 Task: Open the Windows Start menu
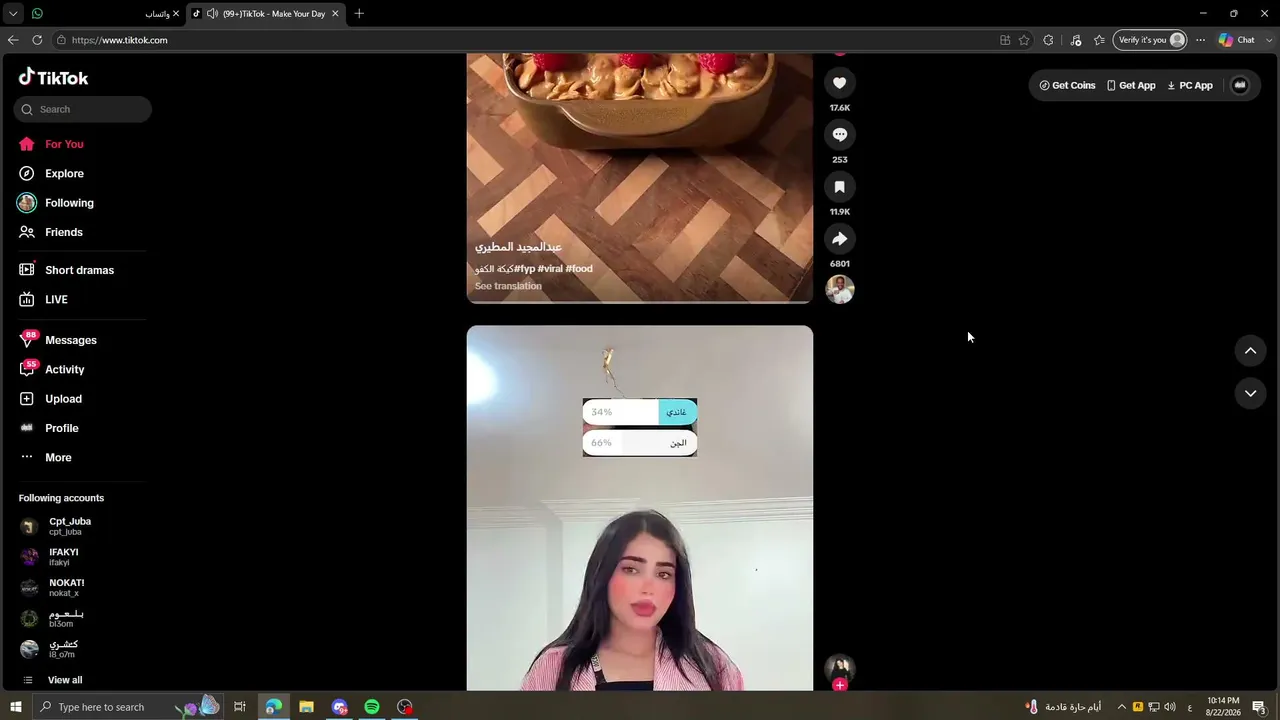tap(15, 707)
